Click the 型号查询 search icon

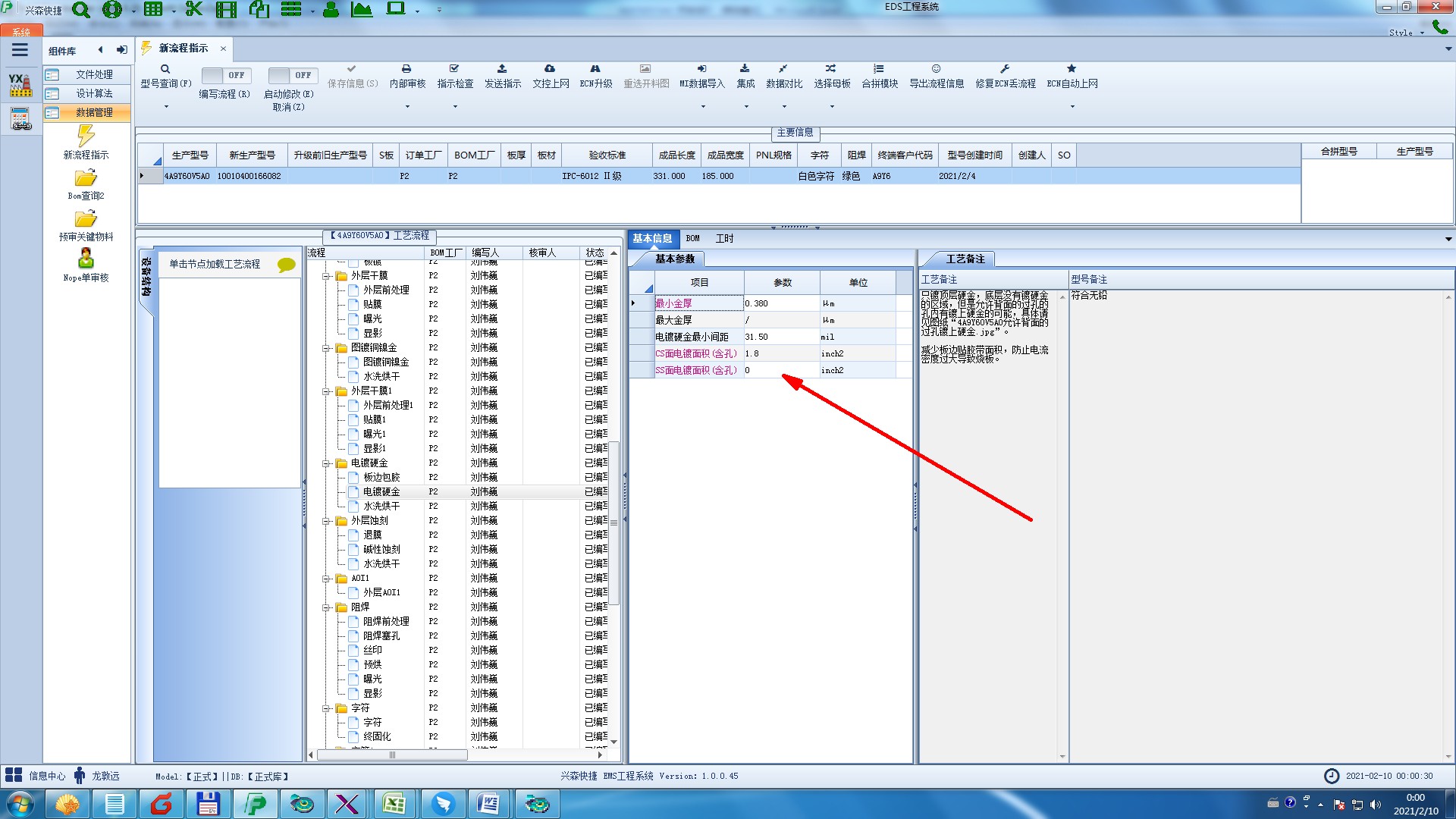pyautogui.click(x=165, y=69)
